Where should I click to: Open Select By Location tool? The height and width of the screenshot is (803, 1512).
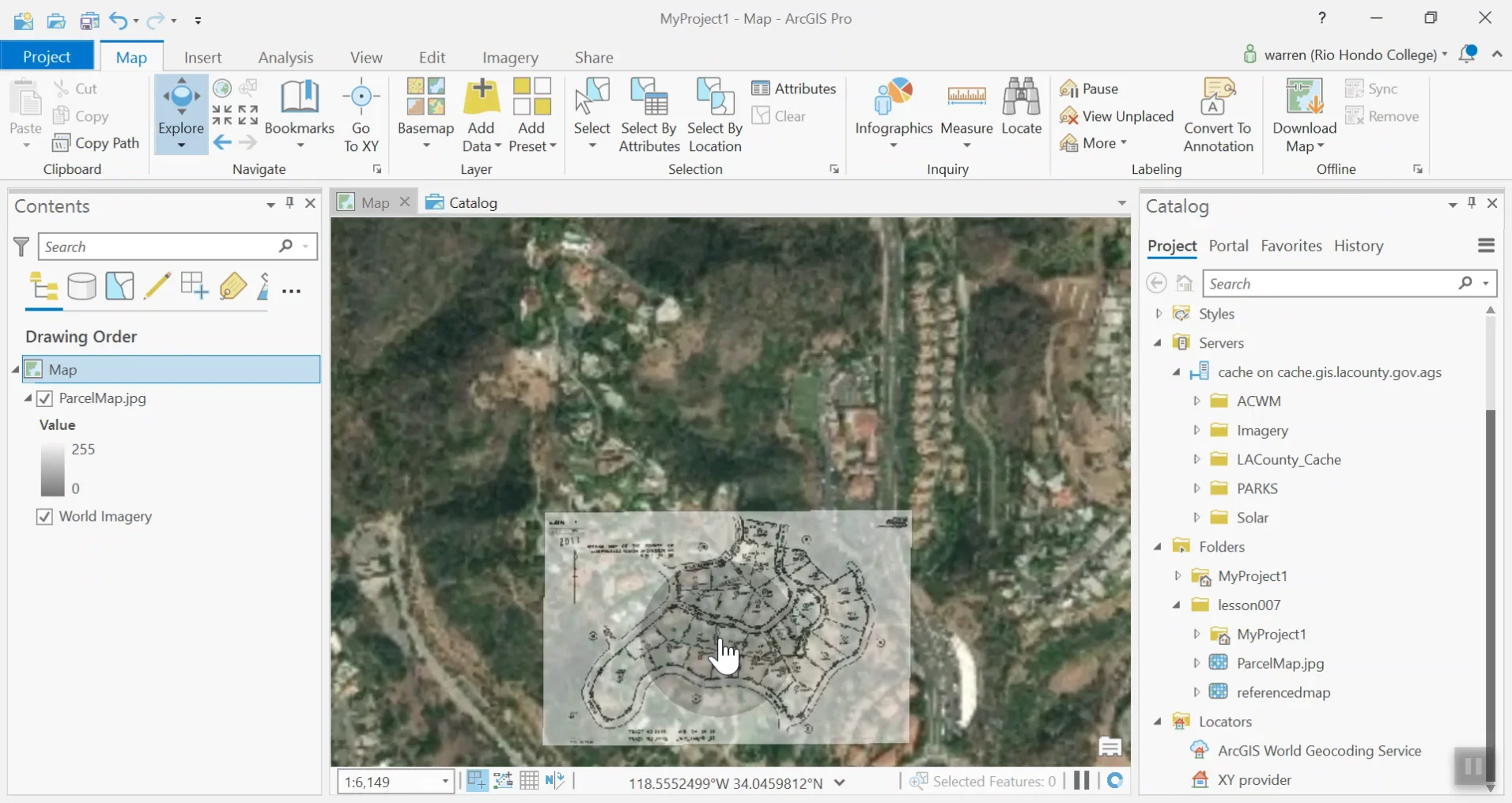tap(715, 115)
